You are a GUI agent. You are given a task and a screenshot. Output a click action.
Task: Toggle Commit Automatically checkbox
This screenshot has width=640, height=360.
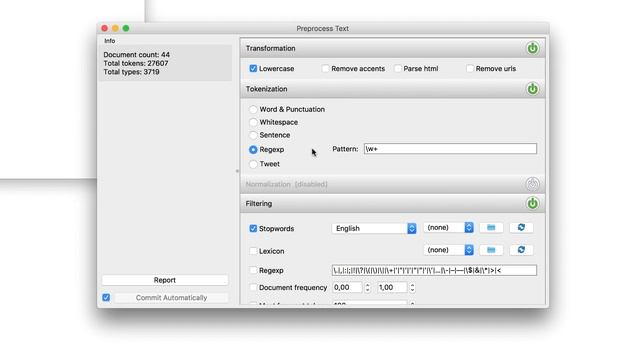point(106,298)
